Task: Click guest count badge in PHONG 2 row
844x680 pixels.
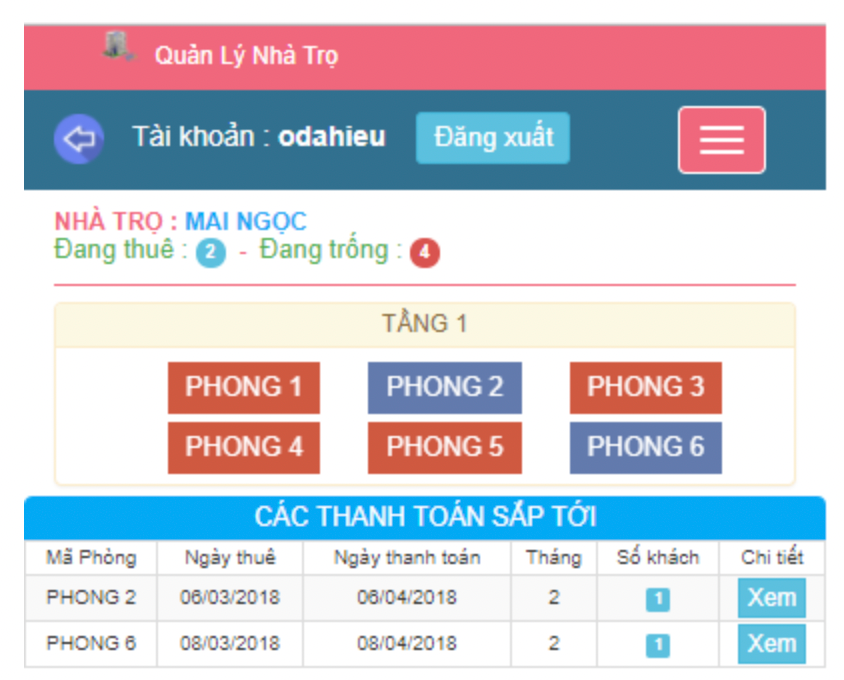Action: click(x=658, y=599)
